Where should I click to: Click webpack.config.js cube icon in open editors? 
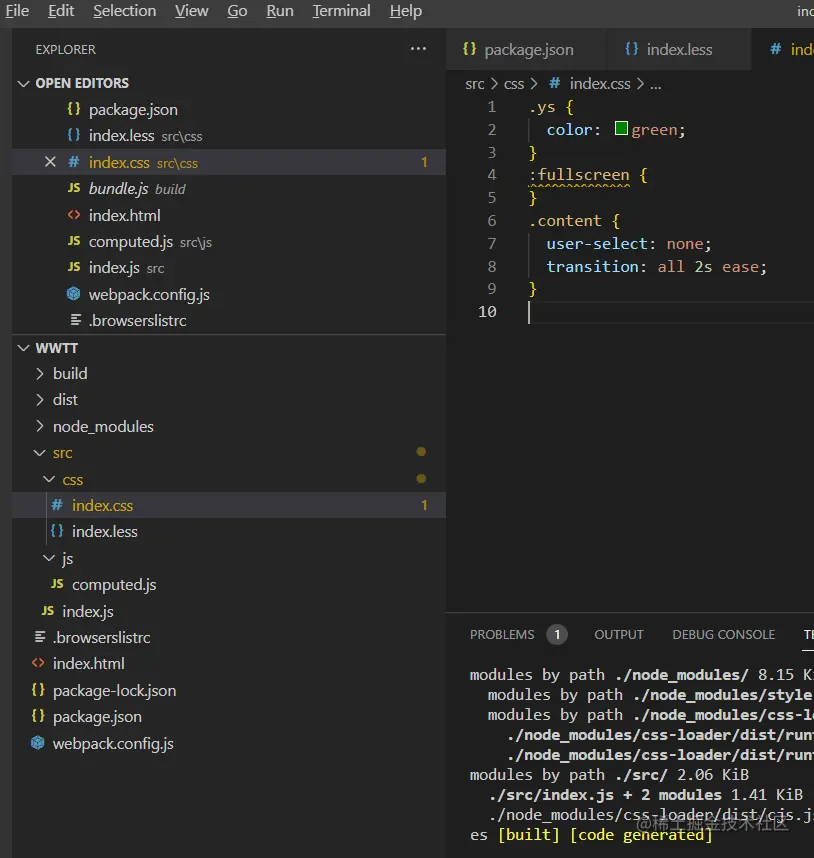pyautogui.click(x=73, y=294)
